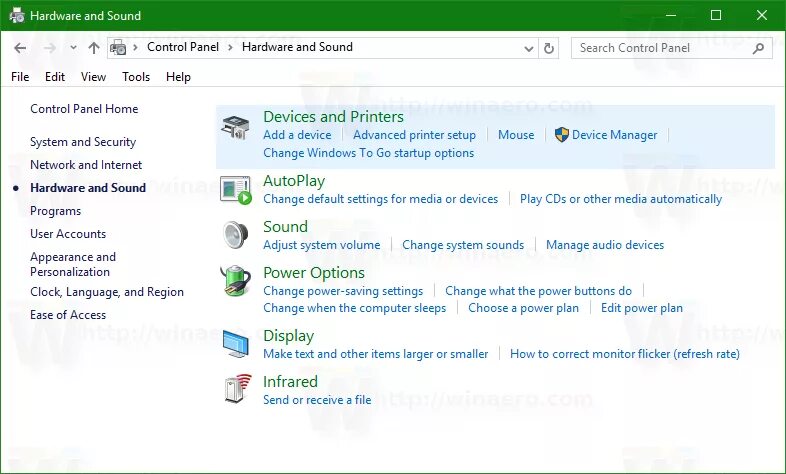Open the Help menu
Viewport: 786px width, 474px height.
click(x=178, y=77)
